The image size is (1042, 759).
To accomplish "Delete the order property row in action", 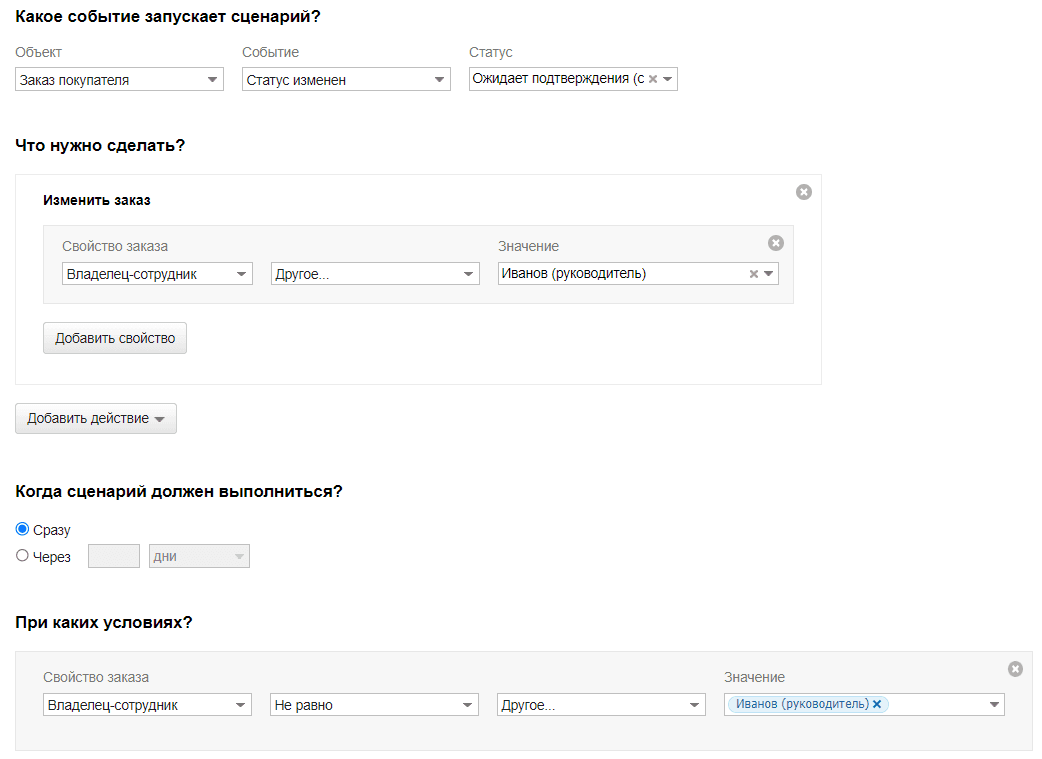I will 776,243.
